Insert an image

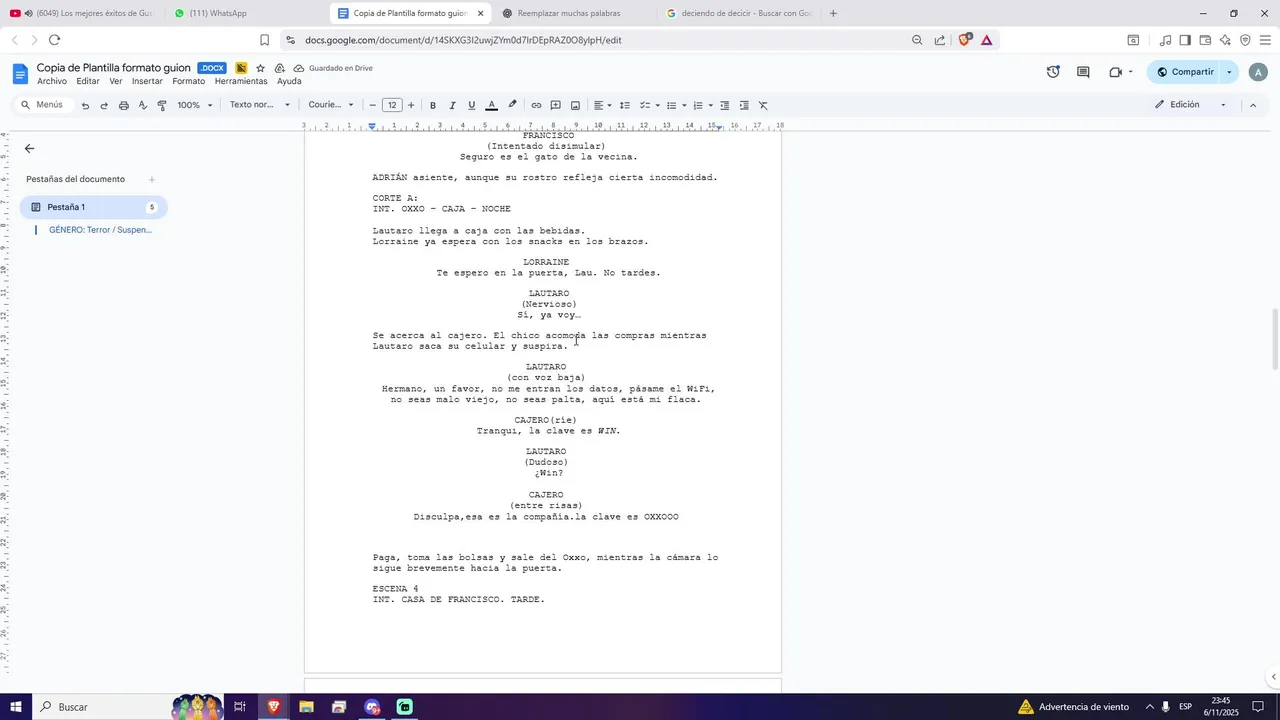tap(575, 105)
